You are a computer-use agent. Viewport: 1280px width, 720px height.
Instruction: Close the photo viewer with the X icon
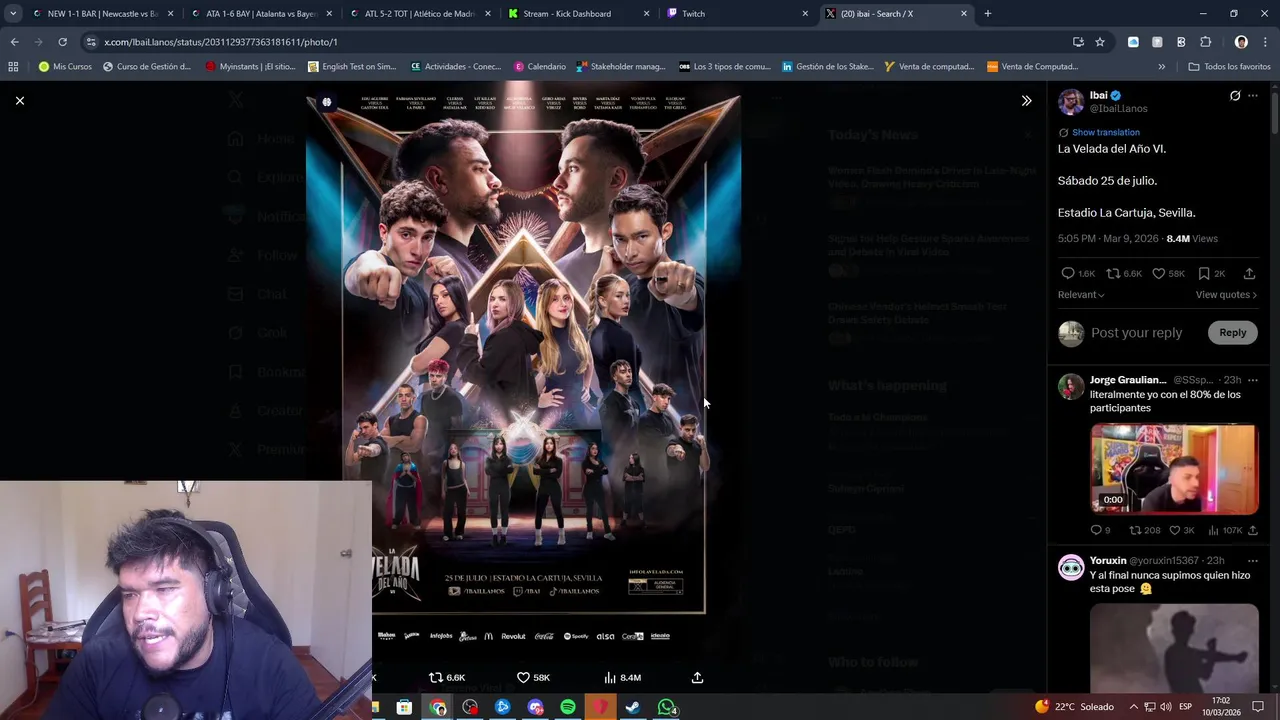19,100
